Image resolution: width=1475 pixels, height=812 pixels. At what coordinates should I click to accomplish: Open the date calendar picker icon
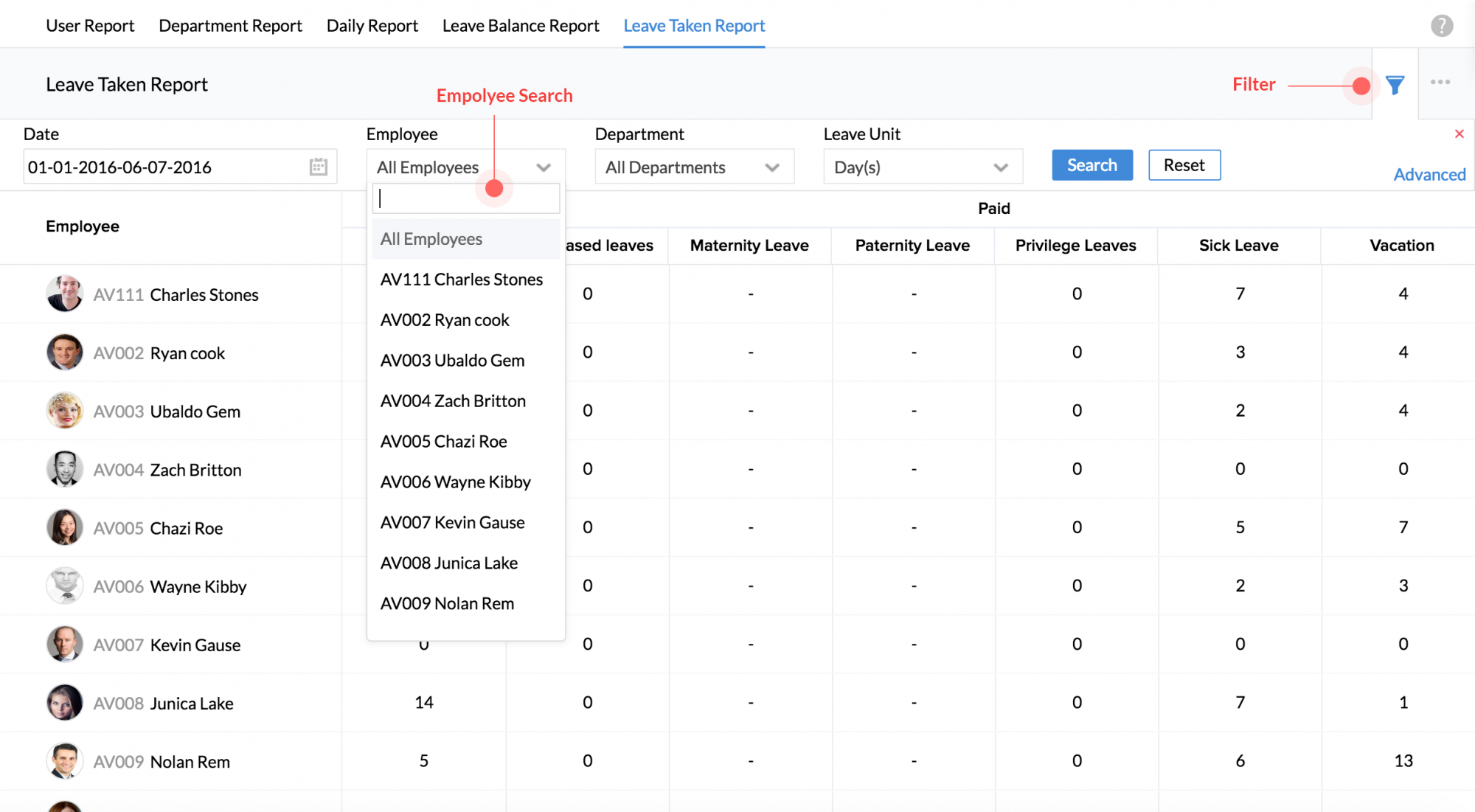[319, 167]
